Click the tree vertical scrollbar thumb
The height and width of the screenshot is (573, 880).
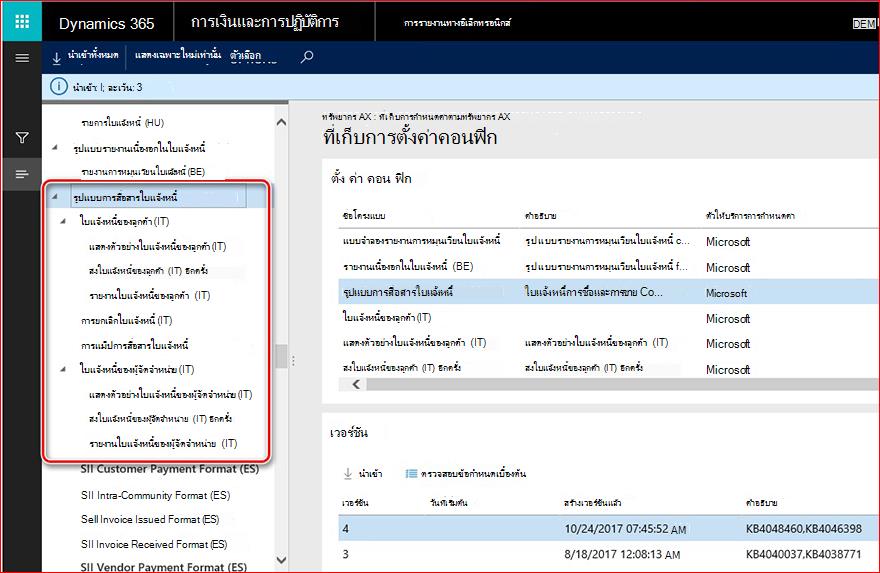coord(281,356)
